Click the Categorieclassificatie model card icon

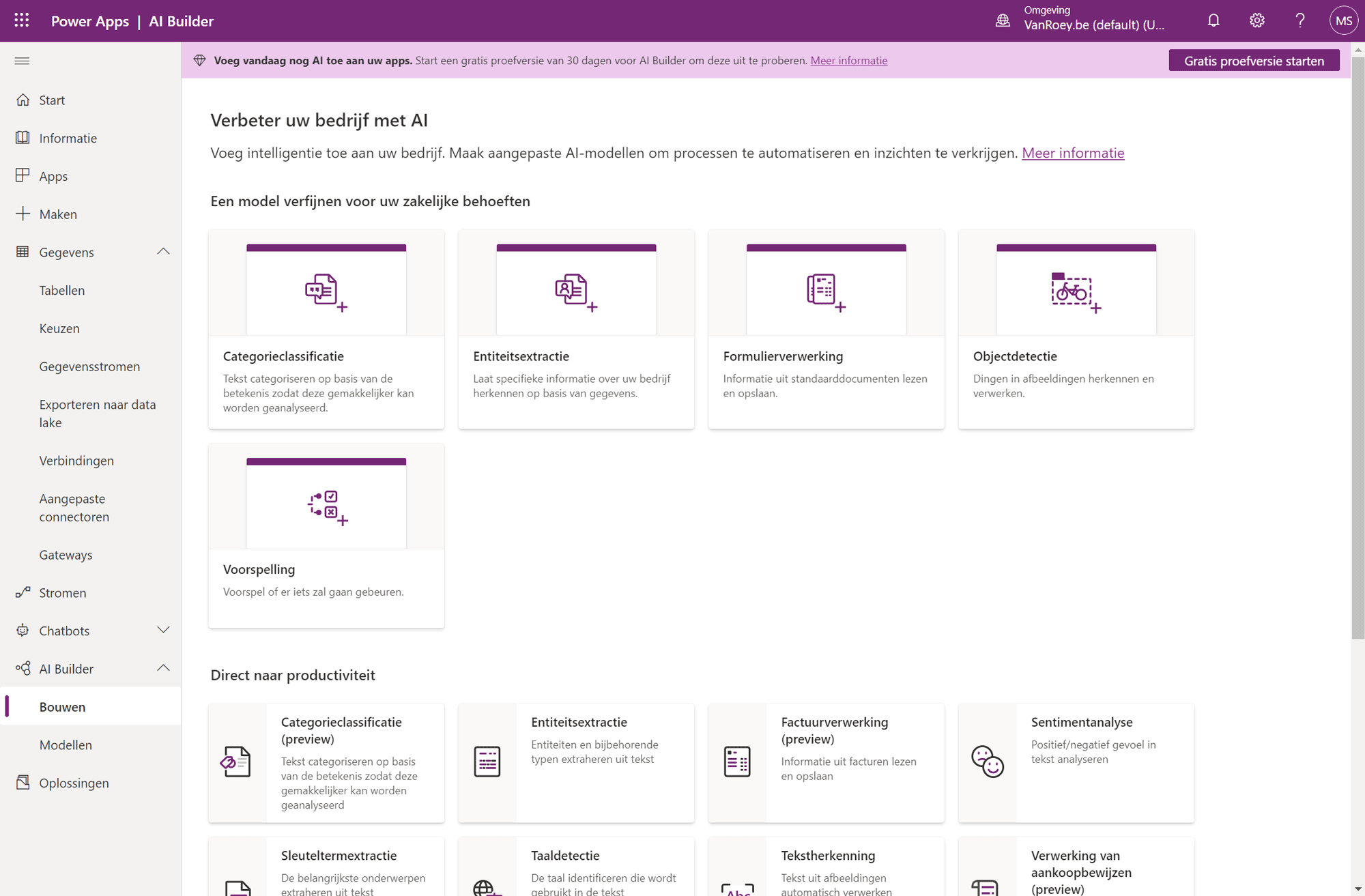(326, 293)
